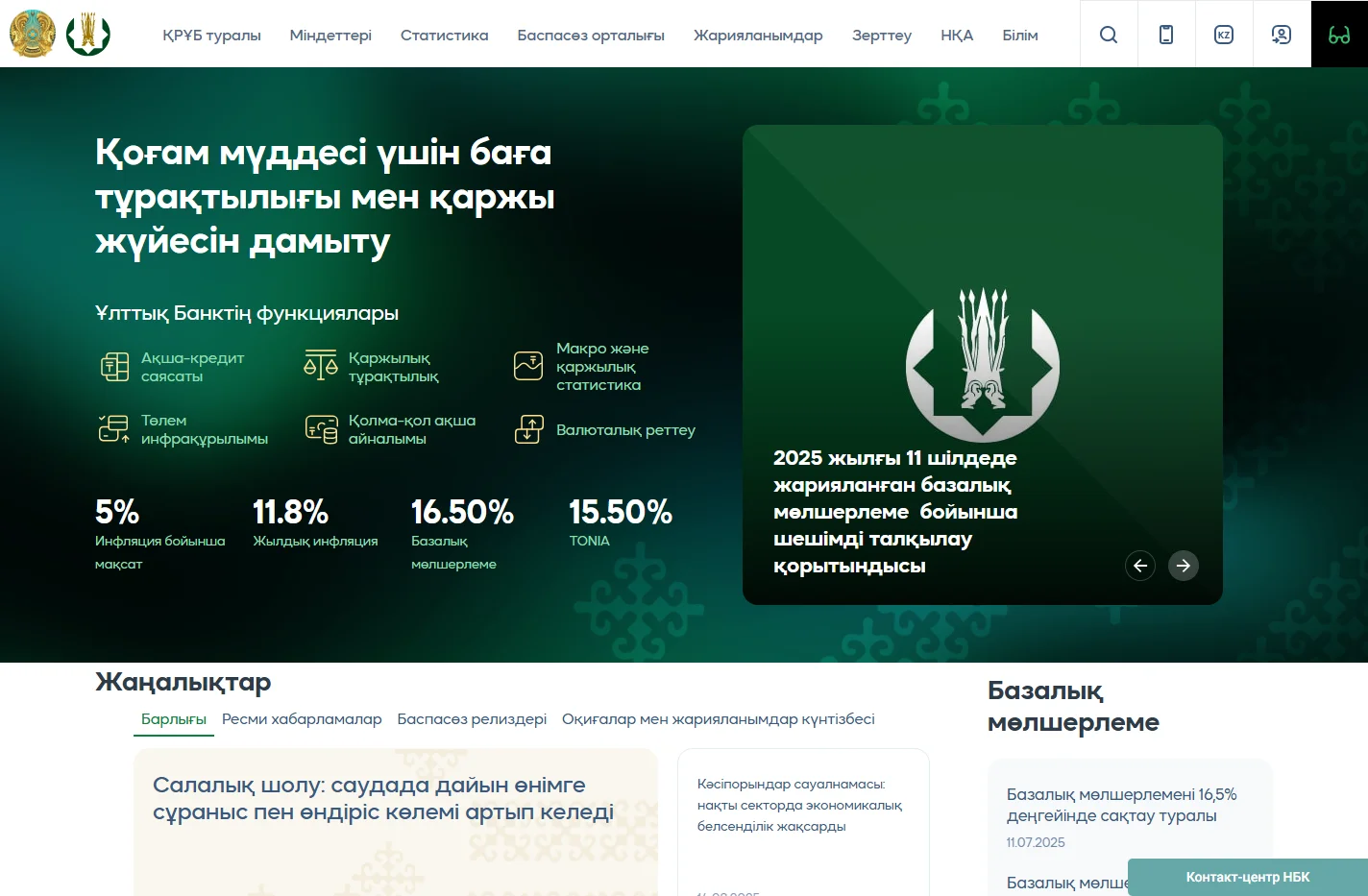Click the Макро және қаржылық статистика icon
The height and width of the screenshot is (896, 1368).
tap(528, 366)
